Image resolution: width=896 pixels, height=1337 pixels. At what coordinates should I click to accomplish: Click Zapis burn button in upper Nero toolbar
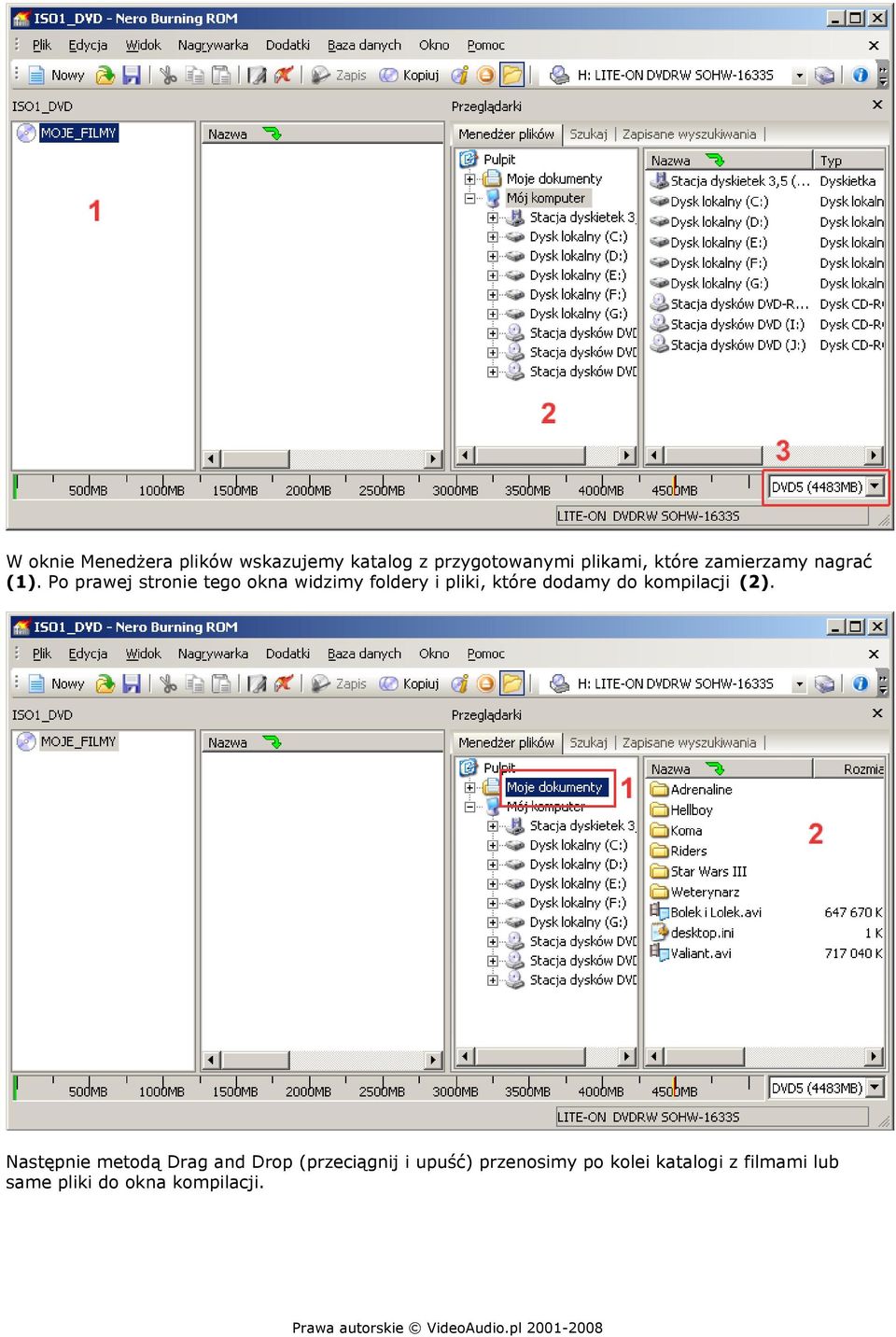click(x=339, y=76)
